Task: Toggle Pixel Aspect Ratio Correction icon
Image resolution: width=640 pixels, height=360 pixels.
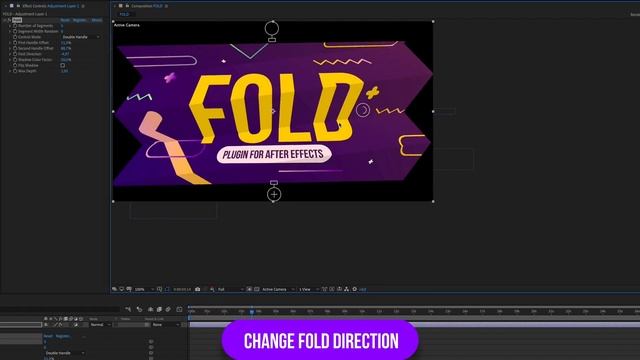Action: point(324,289)
